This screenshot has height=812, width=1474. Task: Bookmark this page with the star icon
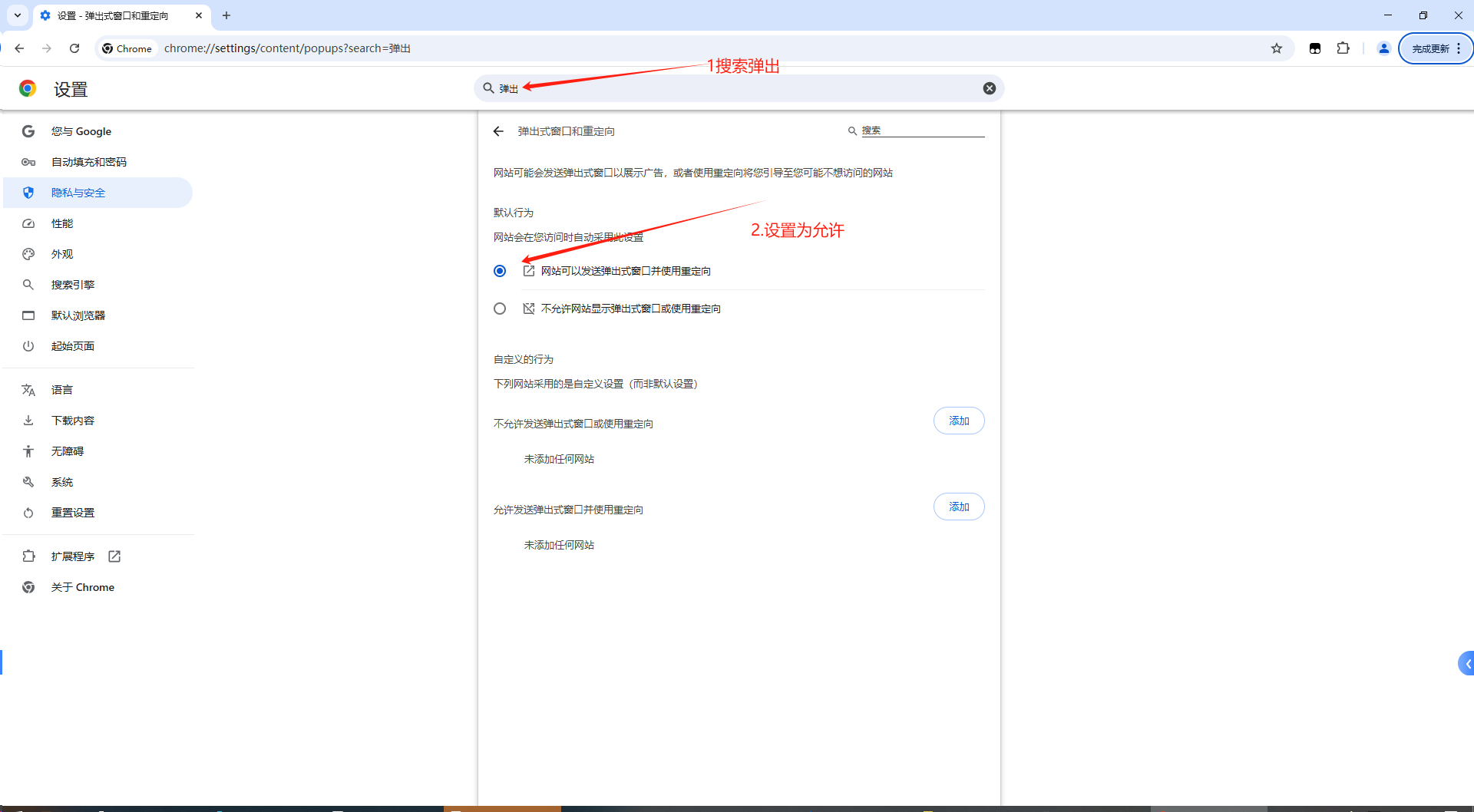pos(1276,48)
